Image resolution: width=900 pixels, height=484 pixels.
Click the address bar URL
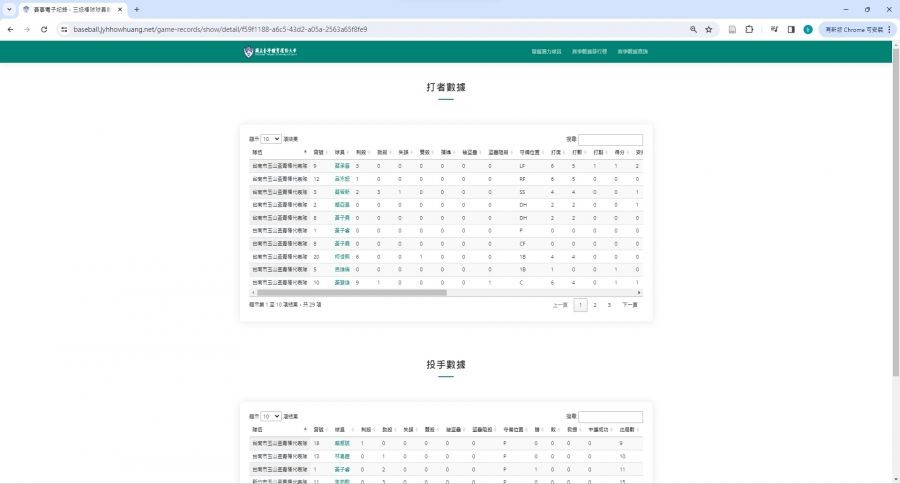point(220,29)
